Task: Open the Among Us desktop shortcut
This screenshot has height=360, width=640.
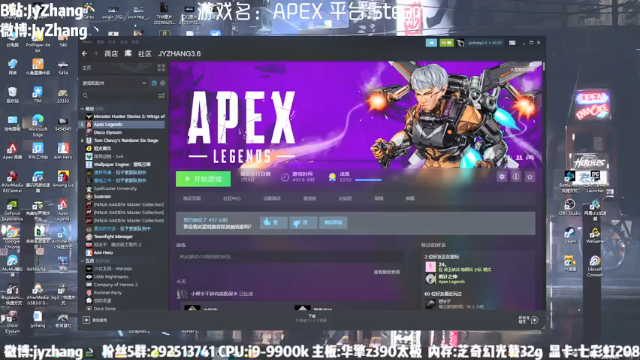Action: (63, 179)
